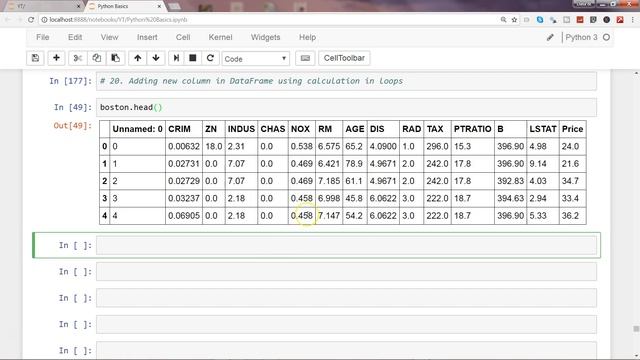Viewport: 640px width, 360px height.
Task: Open the File menu
Action: pyautogui.click(x=42, y=37)
